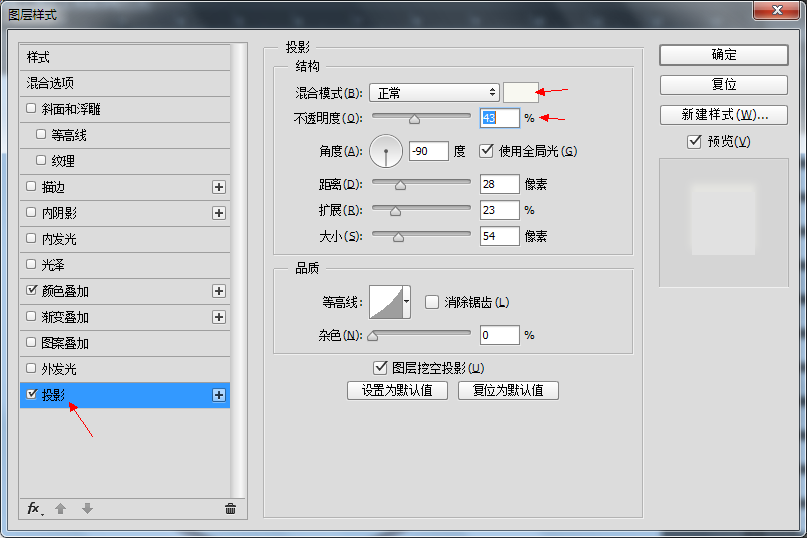Image resolution: width=807 pixels, height=538 pixels.
Task: Select 样式 in the left list
Action: 125,57
